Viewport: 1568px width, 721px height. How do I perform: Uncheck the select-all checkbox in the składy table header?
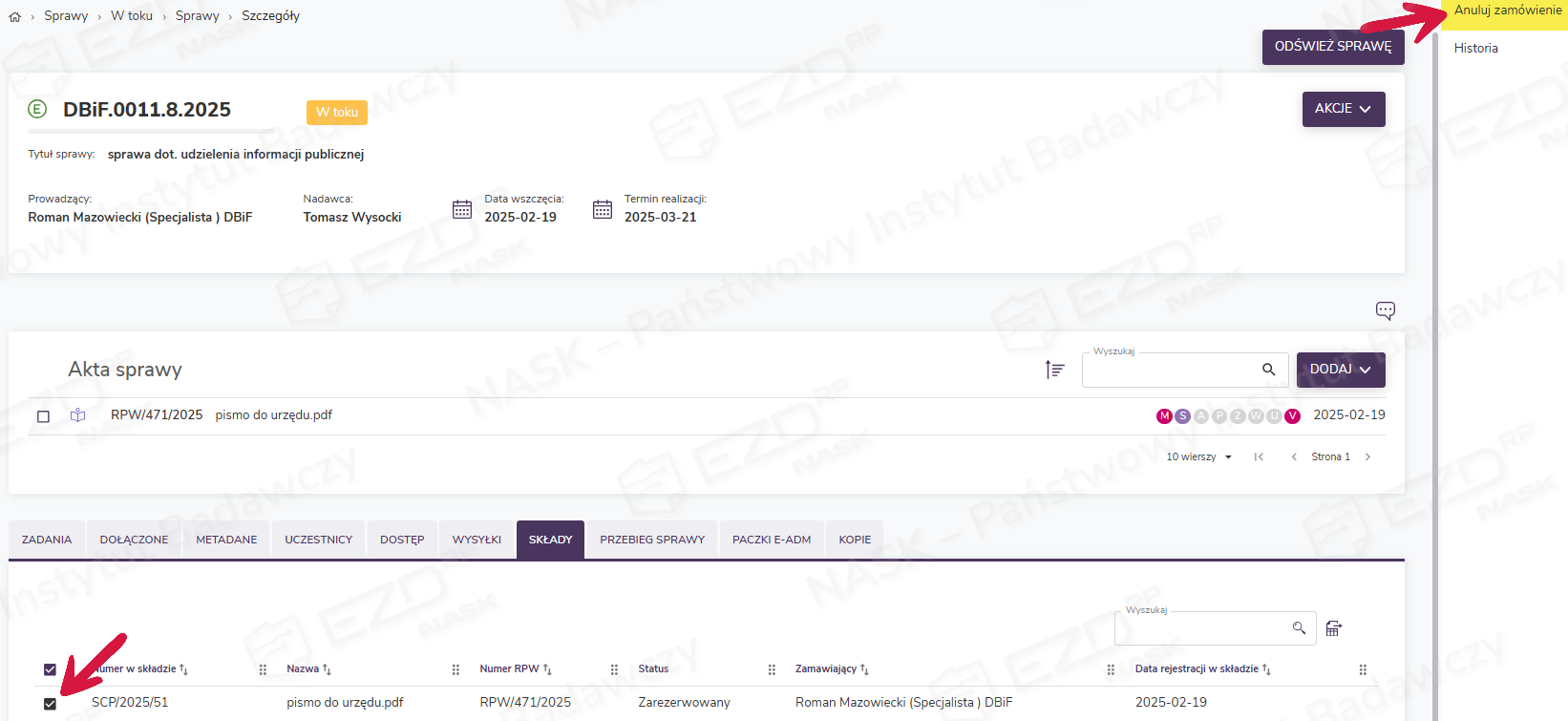pyautogui.click(x=50, y=669)
